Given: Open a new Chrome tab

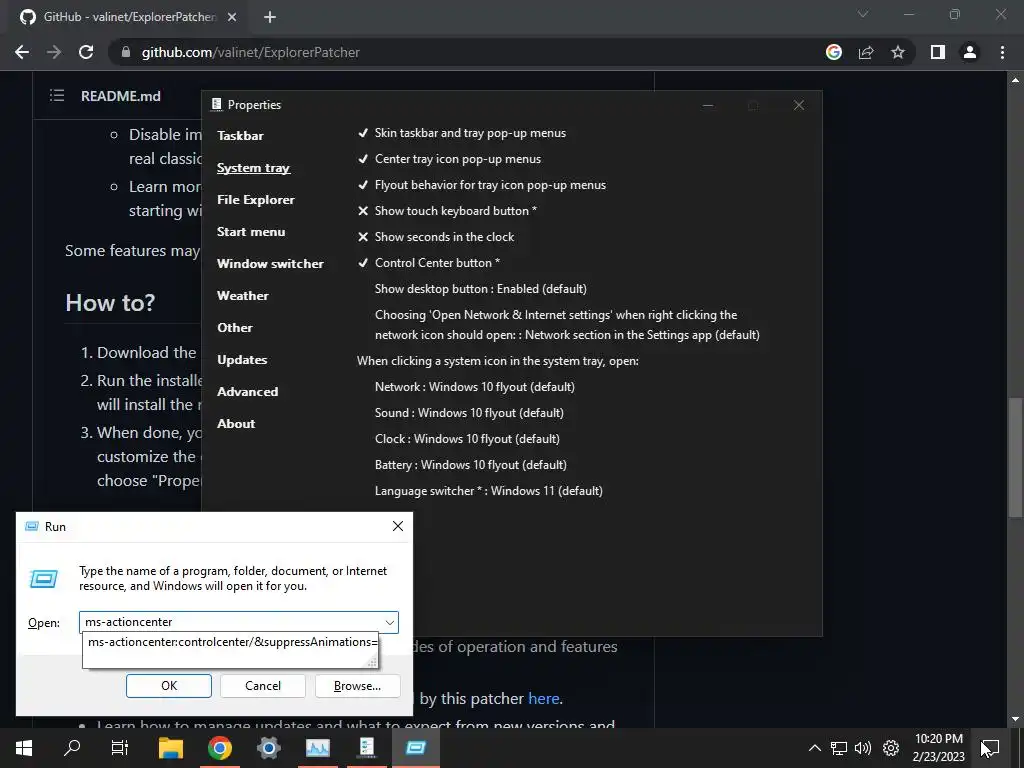Looking at the screenshot, I should 270,17.
